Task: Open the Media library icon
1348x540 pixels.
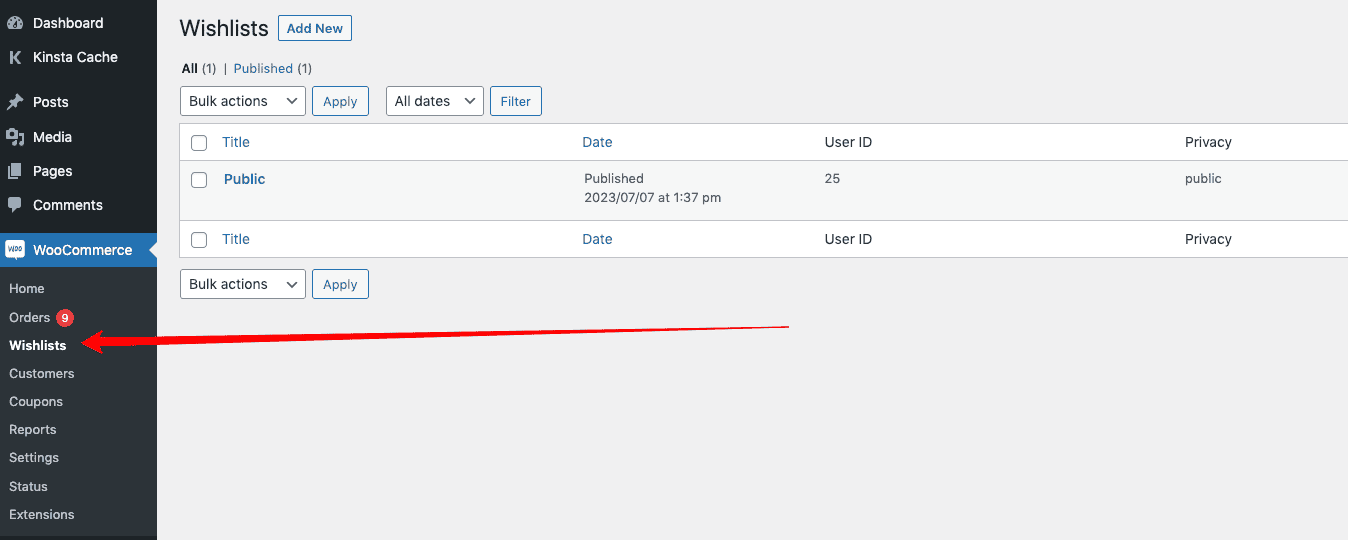Action: click(15, 137)
